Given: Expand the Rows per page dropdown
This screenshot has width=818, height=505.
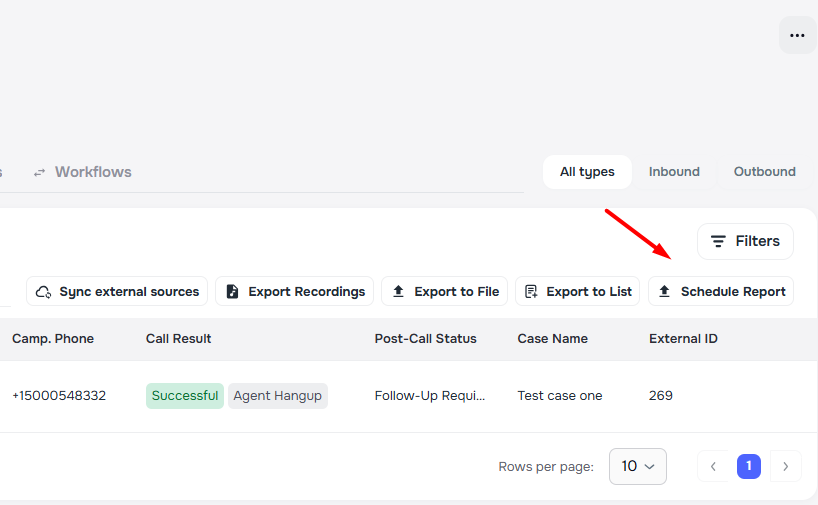Looking at the screenshot, I should click(x=637, y=466).
